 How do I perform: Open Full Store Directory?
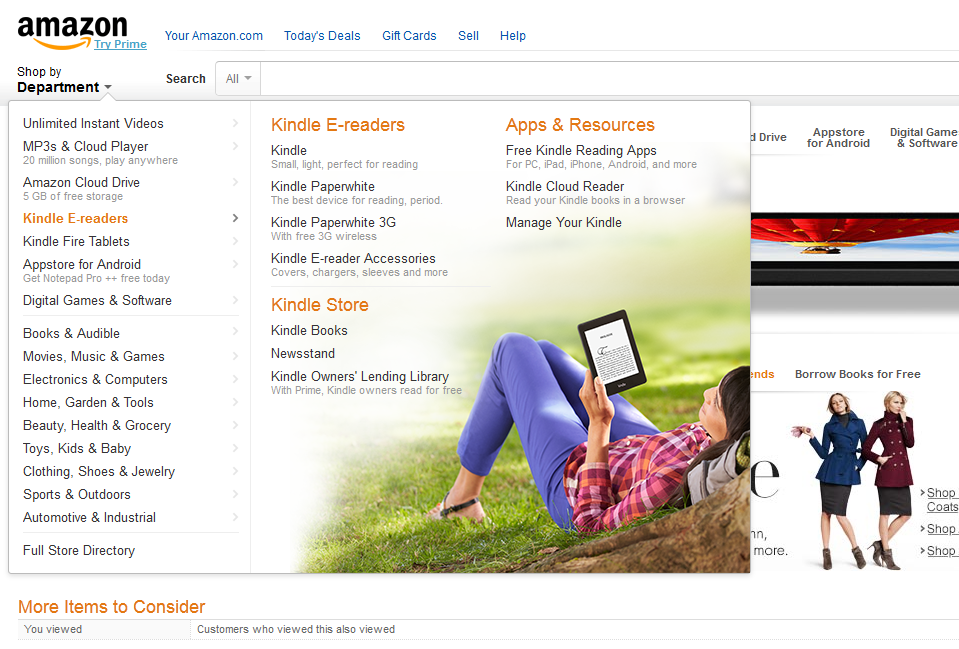click(79, 551)
